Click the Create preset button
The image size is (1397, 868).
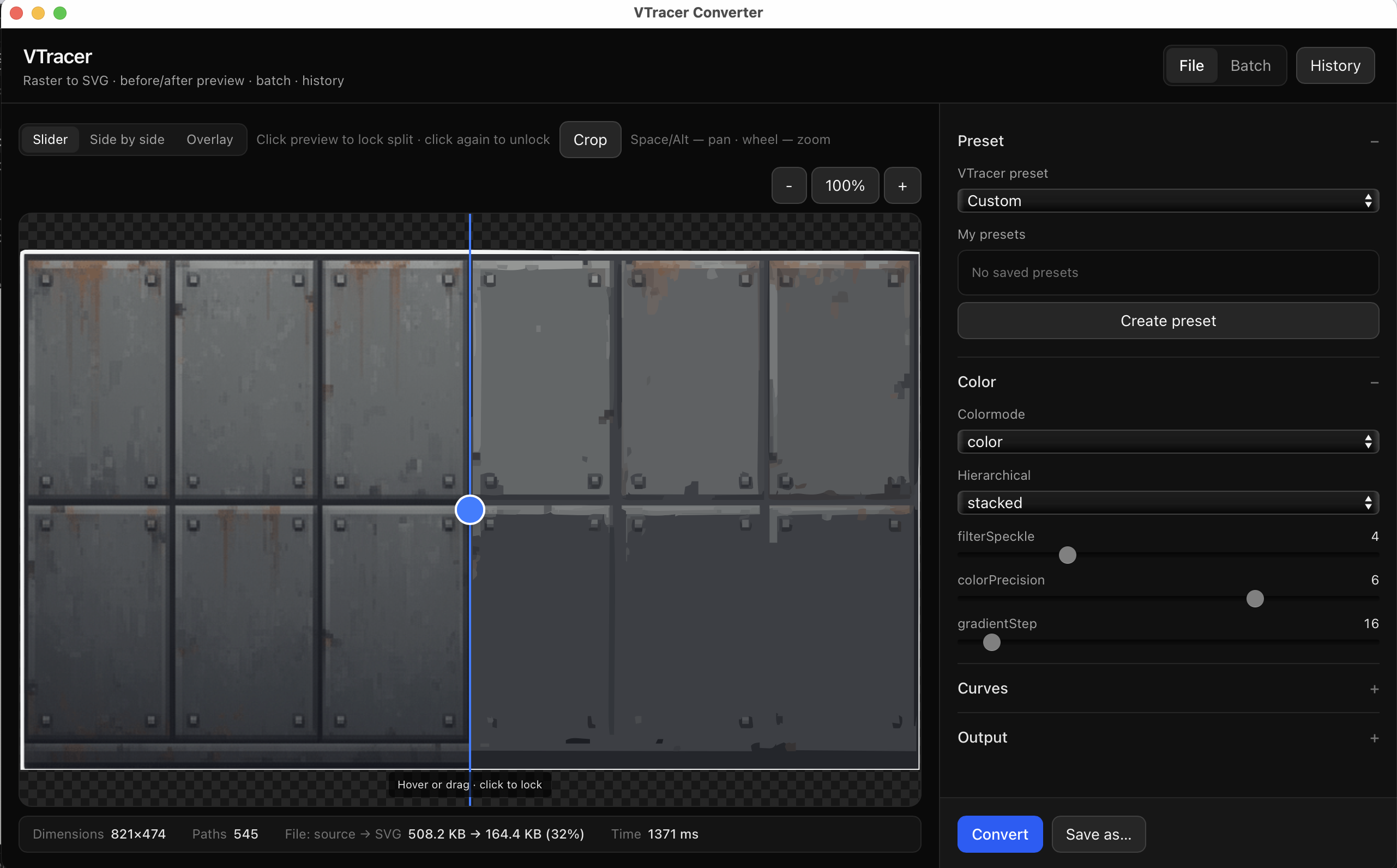1168,321
